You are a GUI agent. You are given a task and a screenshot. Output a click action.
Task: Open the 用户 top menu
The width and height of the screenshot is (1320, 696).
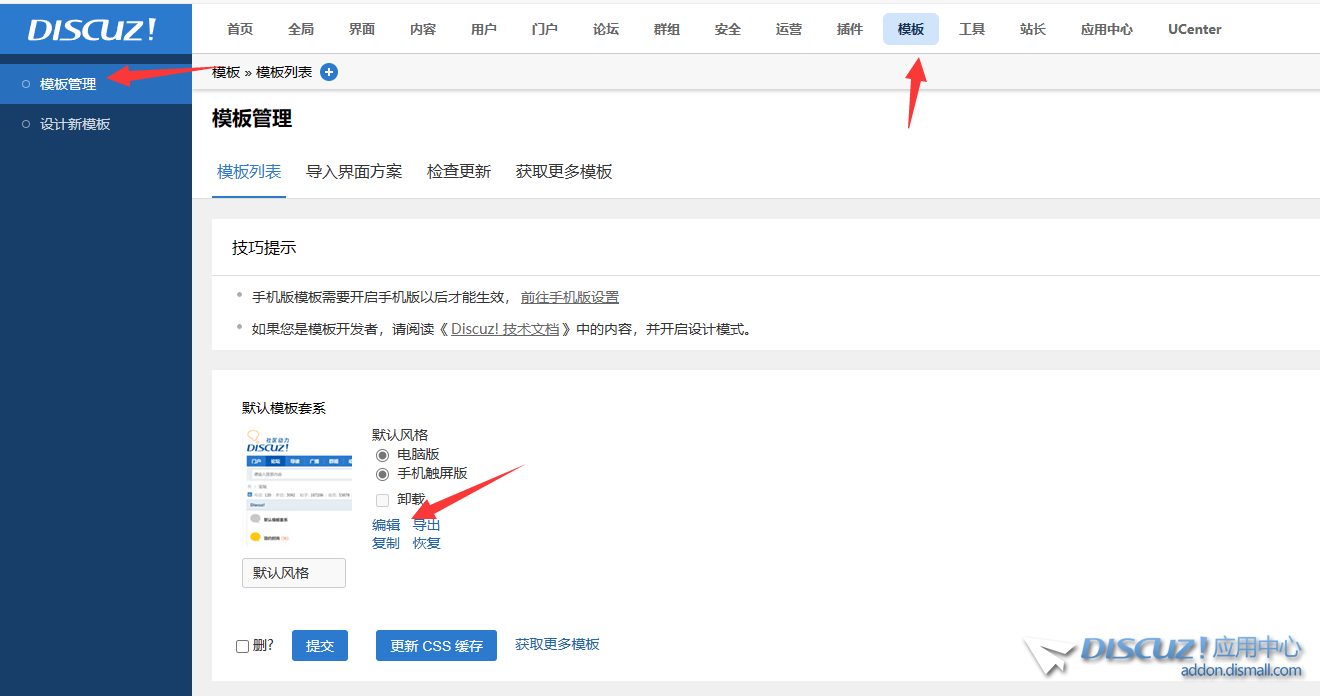(x=484, y=29)
